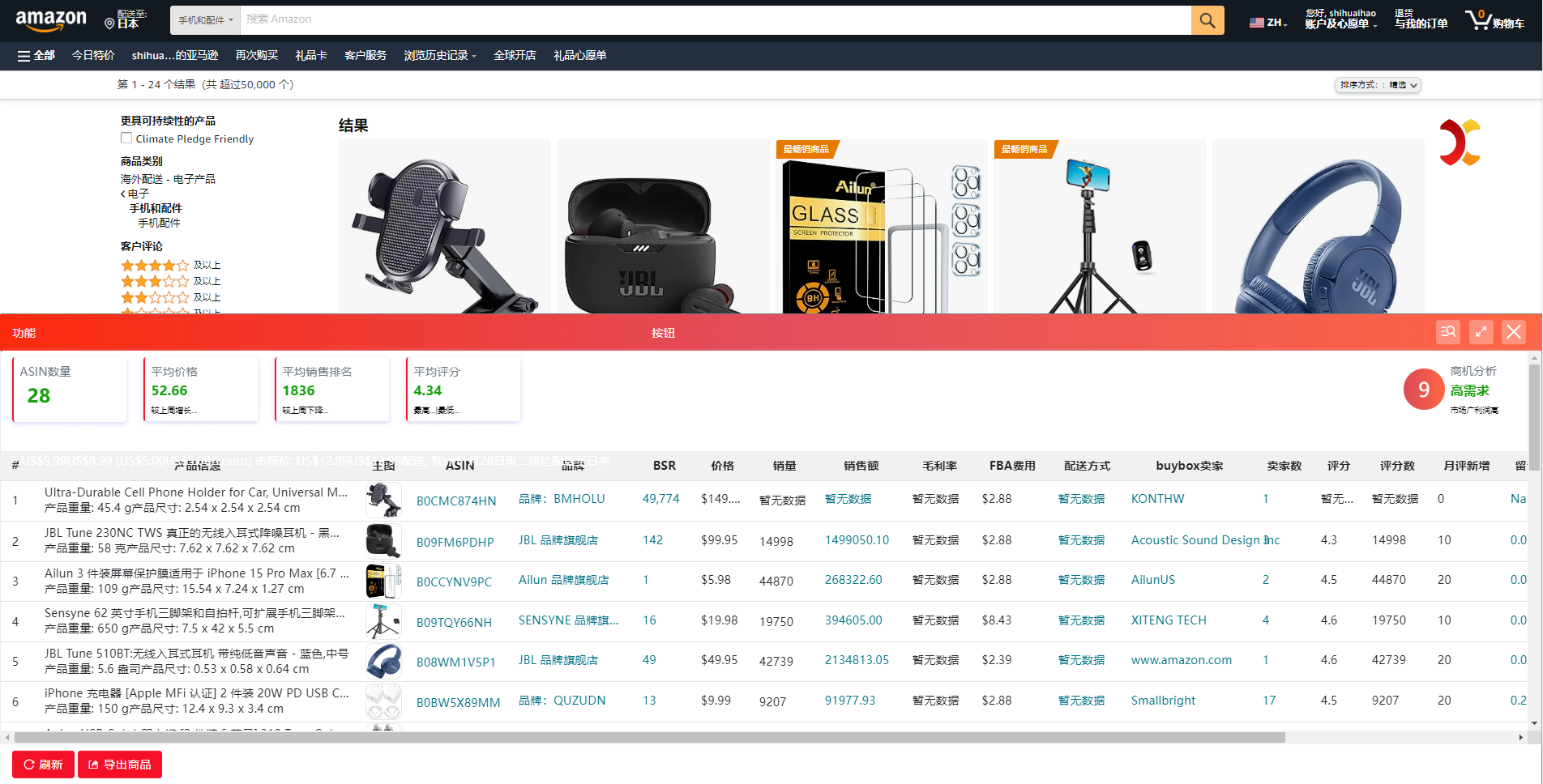
Task: Click the 平均评分 4.34 stat card
Action: [x=464, y=390]
